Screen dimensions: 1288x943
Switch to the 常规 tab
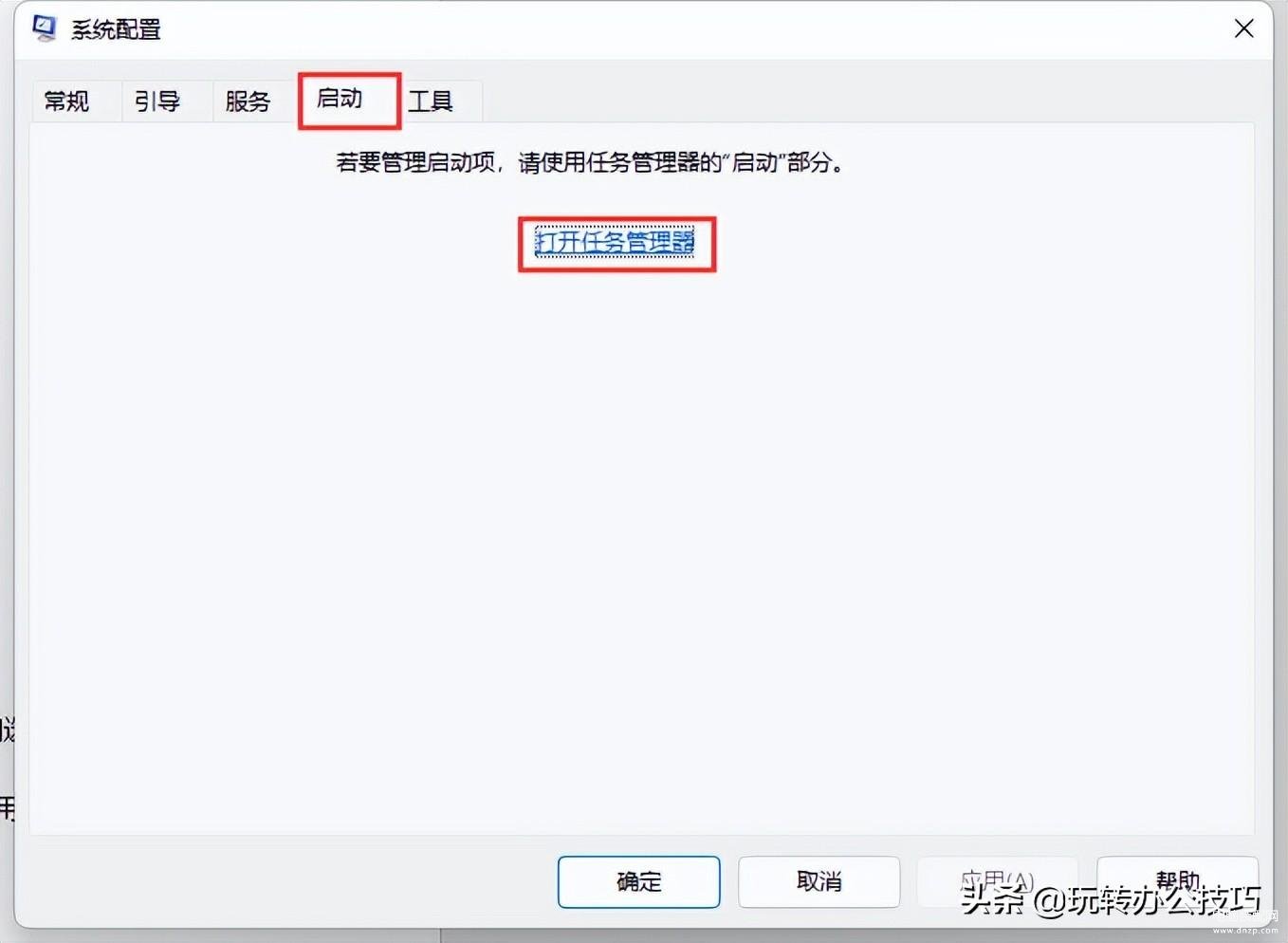(67, 101)
